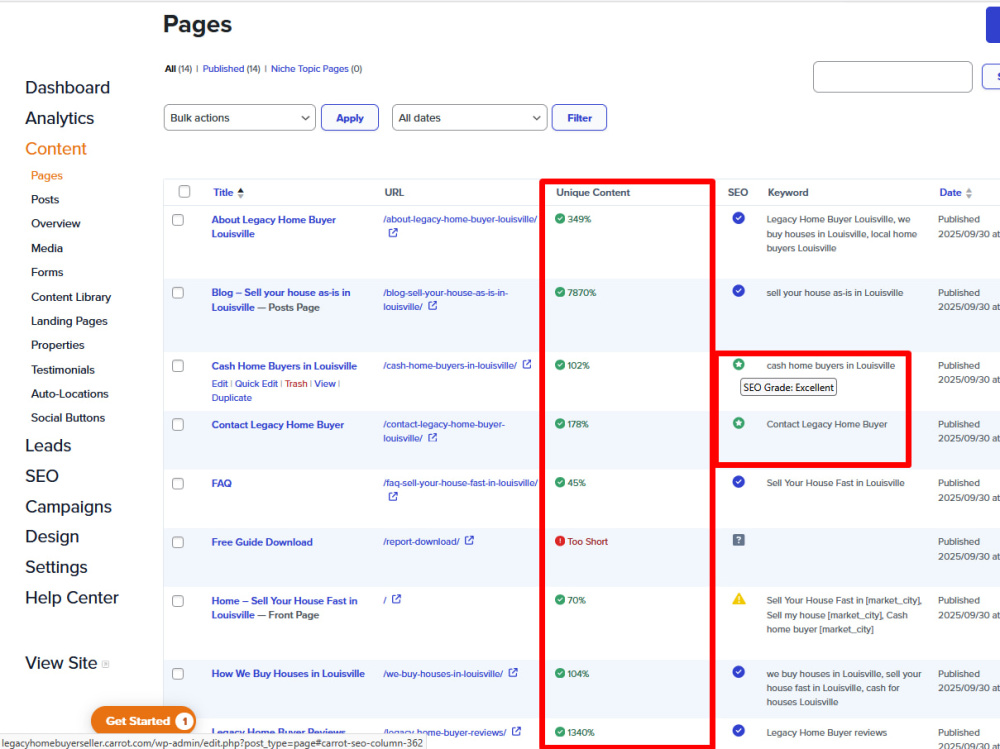
Task: Click Quick Edit under Cash Home Buyers
Action: 256,383
